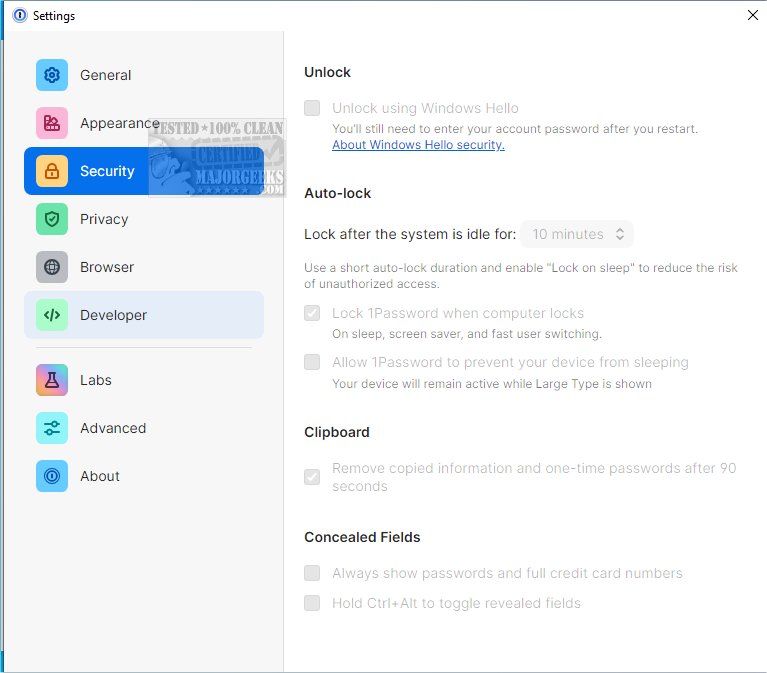The height and width of the screenshot is (673, 767).
Task: Navigate to Advanced settings
Action: pyautogui.click(x=144, y=428)
